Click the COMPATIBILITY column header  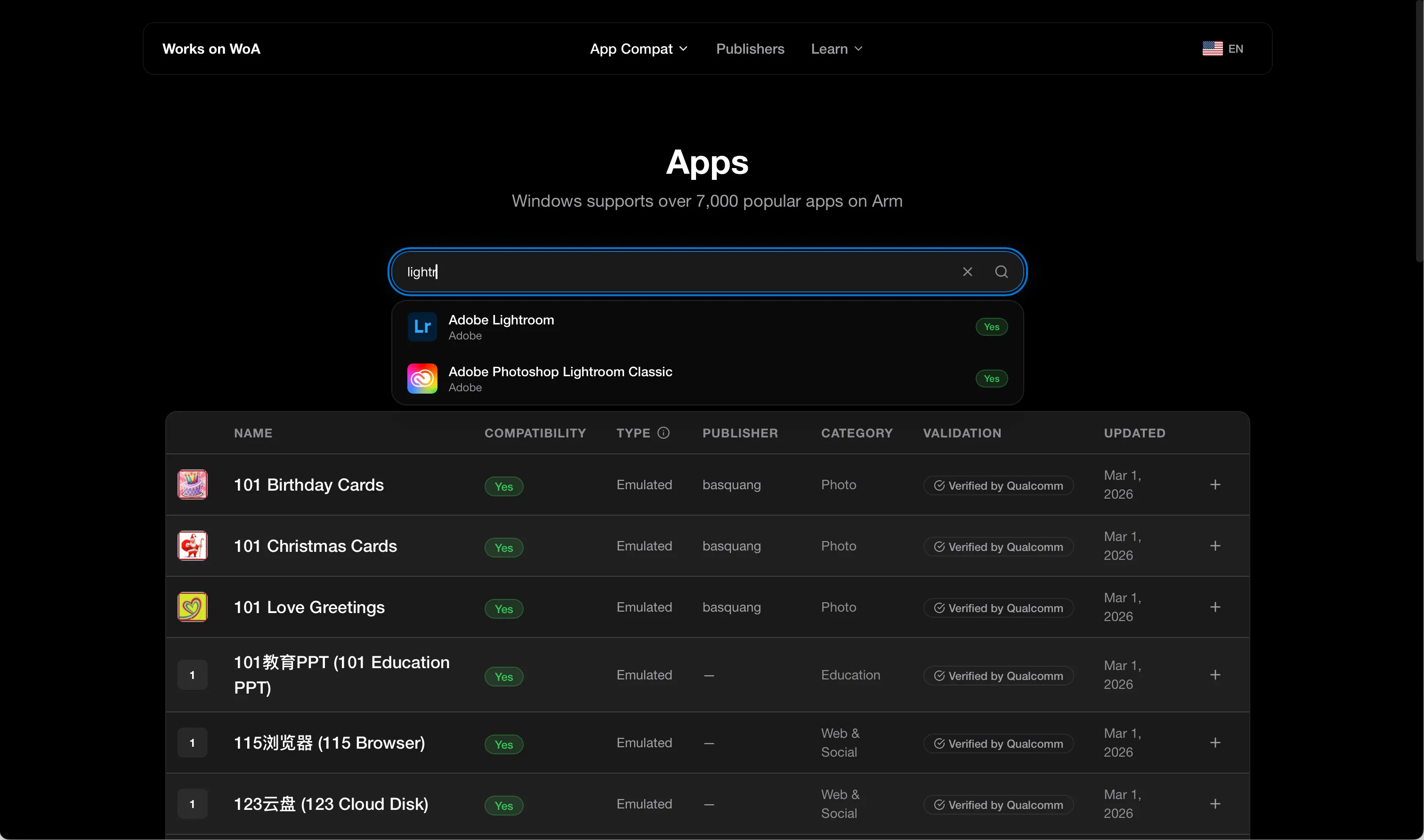pos(535,433)
